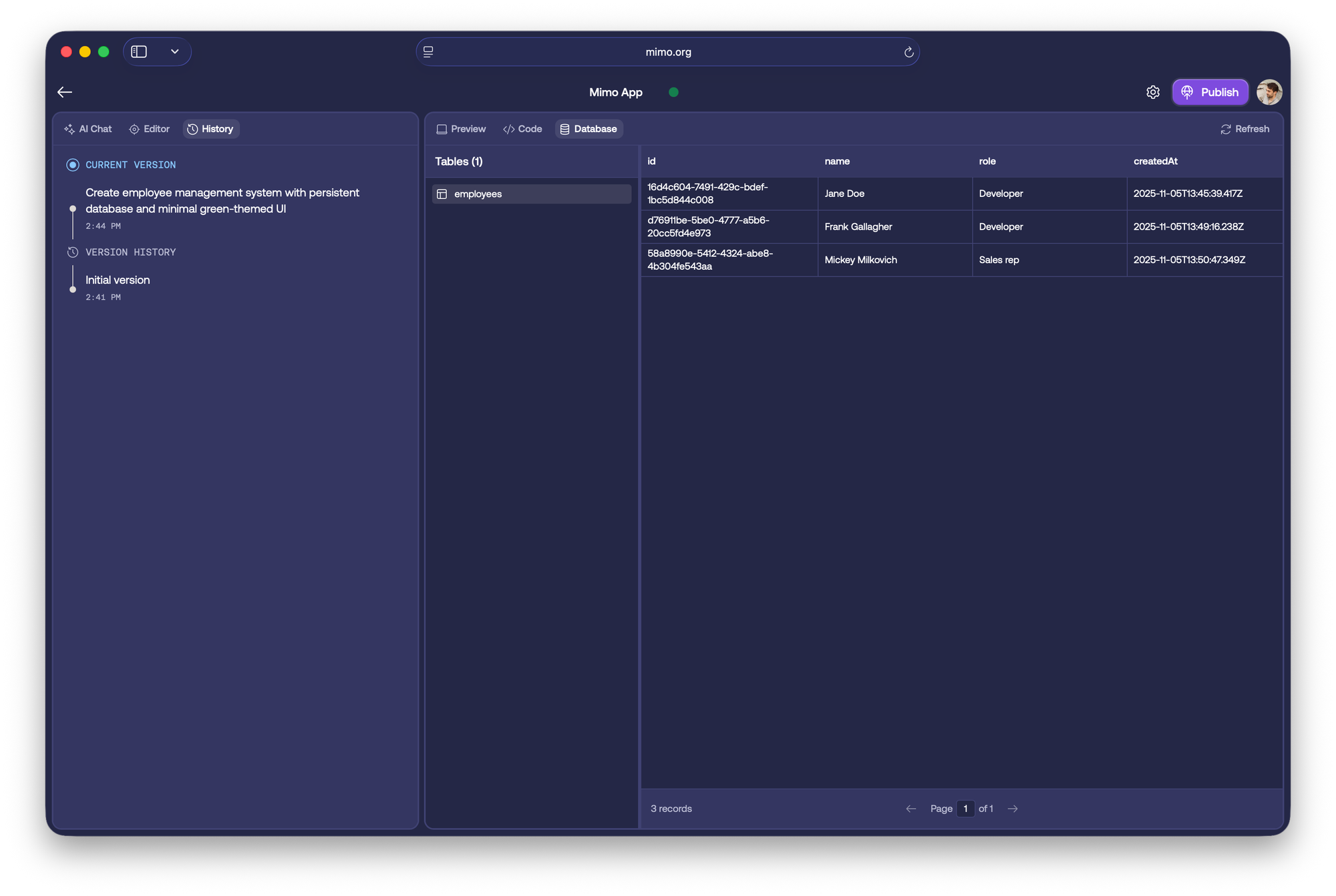Select the Initial version history entry

[x=118, y=280]
